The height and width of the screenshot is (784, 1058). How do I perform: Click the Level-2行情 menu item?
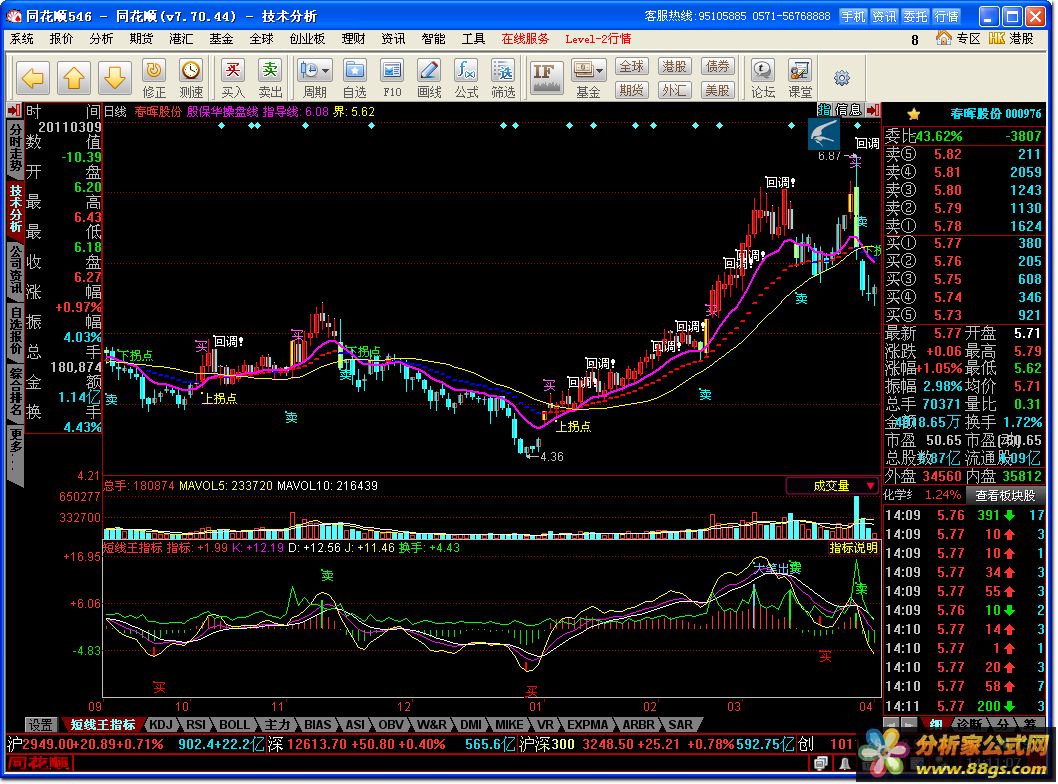[598, 39]
